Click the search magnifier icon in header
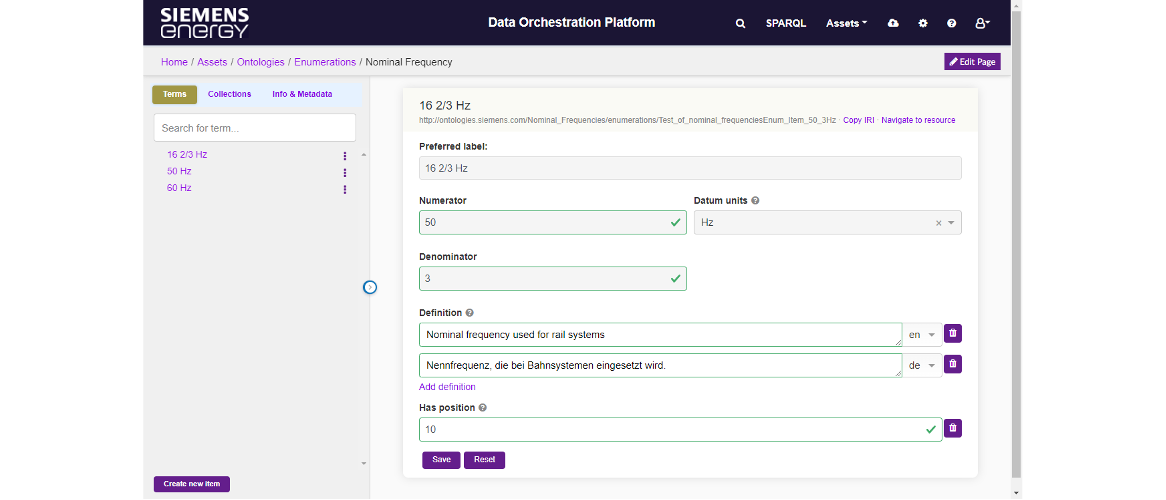This screenshot has width=1166, height=500. tap(740, 23)
